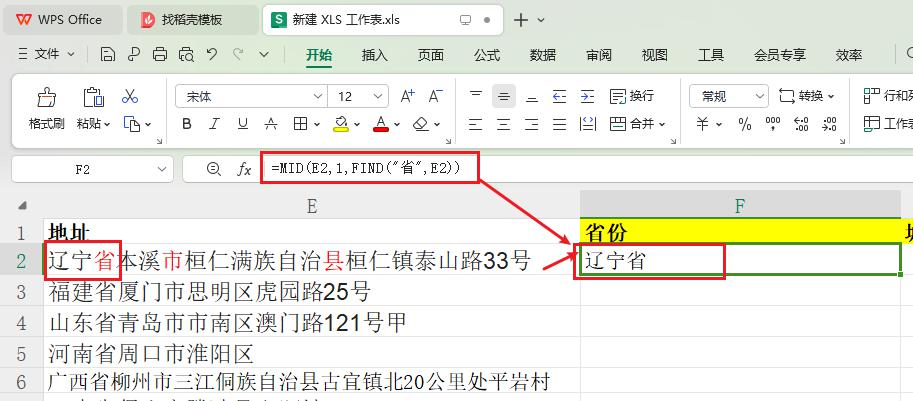This screenshot has height=401, width=913.
Task: Toggle Bold formatting
Action: tap(187, 124)
